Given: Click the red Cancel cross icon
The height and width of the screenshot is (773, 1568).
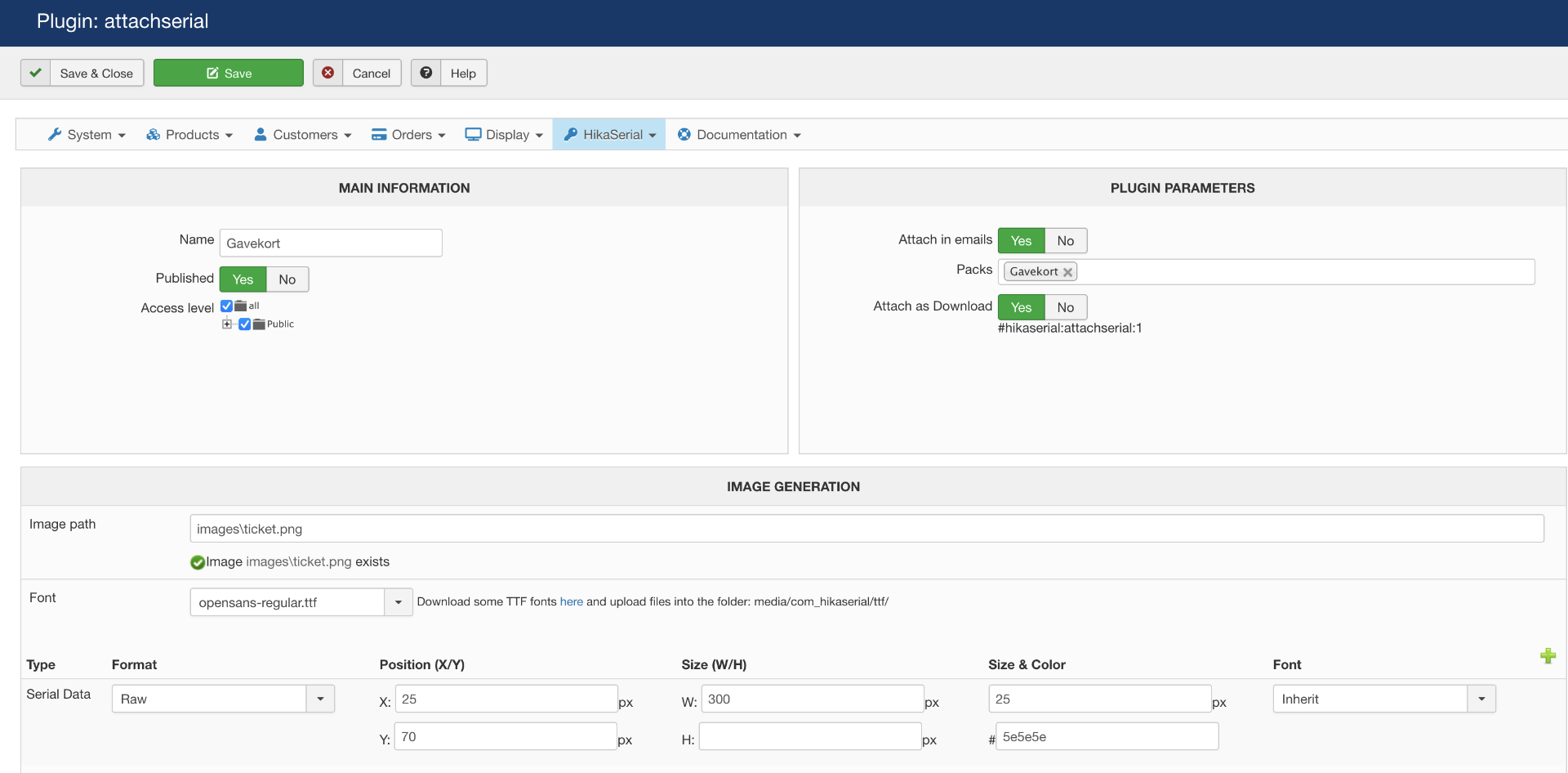Looking at the screenshot, I should point(327,73).
